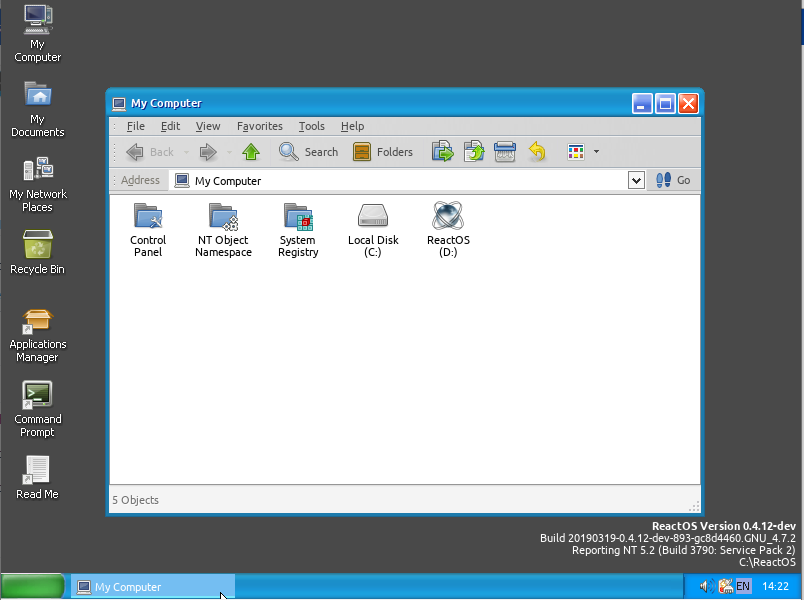This screenshot has width=804, height=600.
Task: Open the Search pane
Action: 309,152
